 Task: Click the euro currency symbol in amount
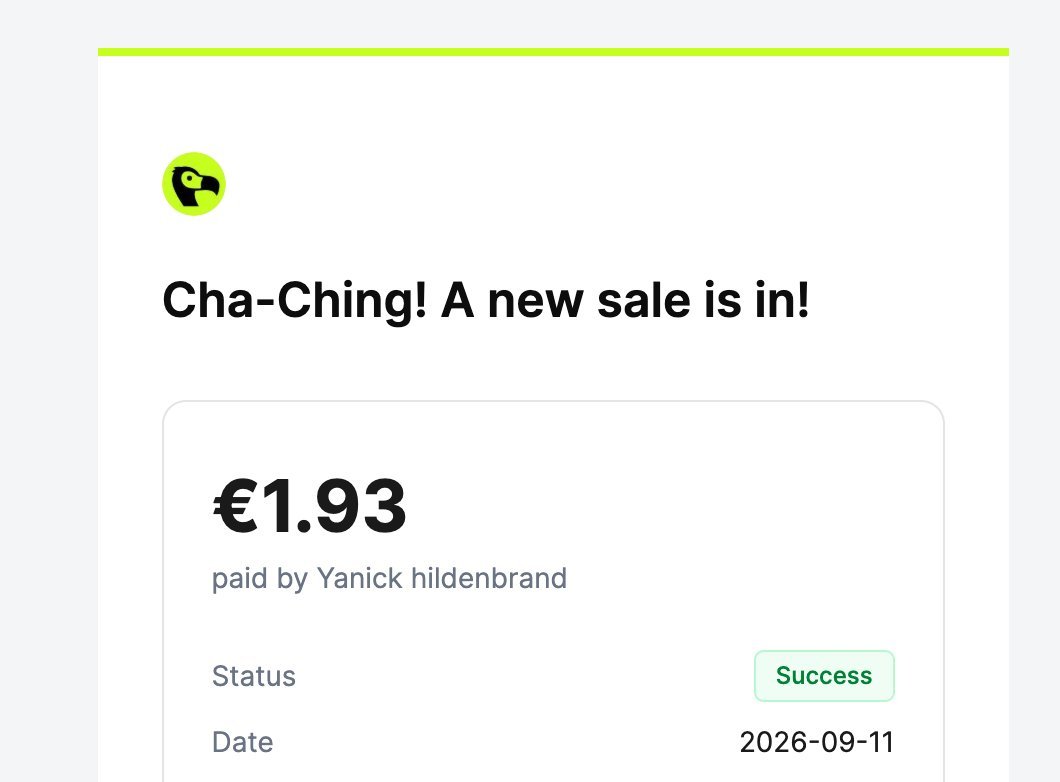(x=235, y=506)
